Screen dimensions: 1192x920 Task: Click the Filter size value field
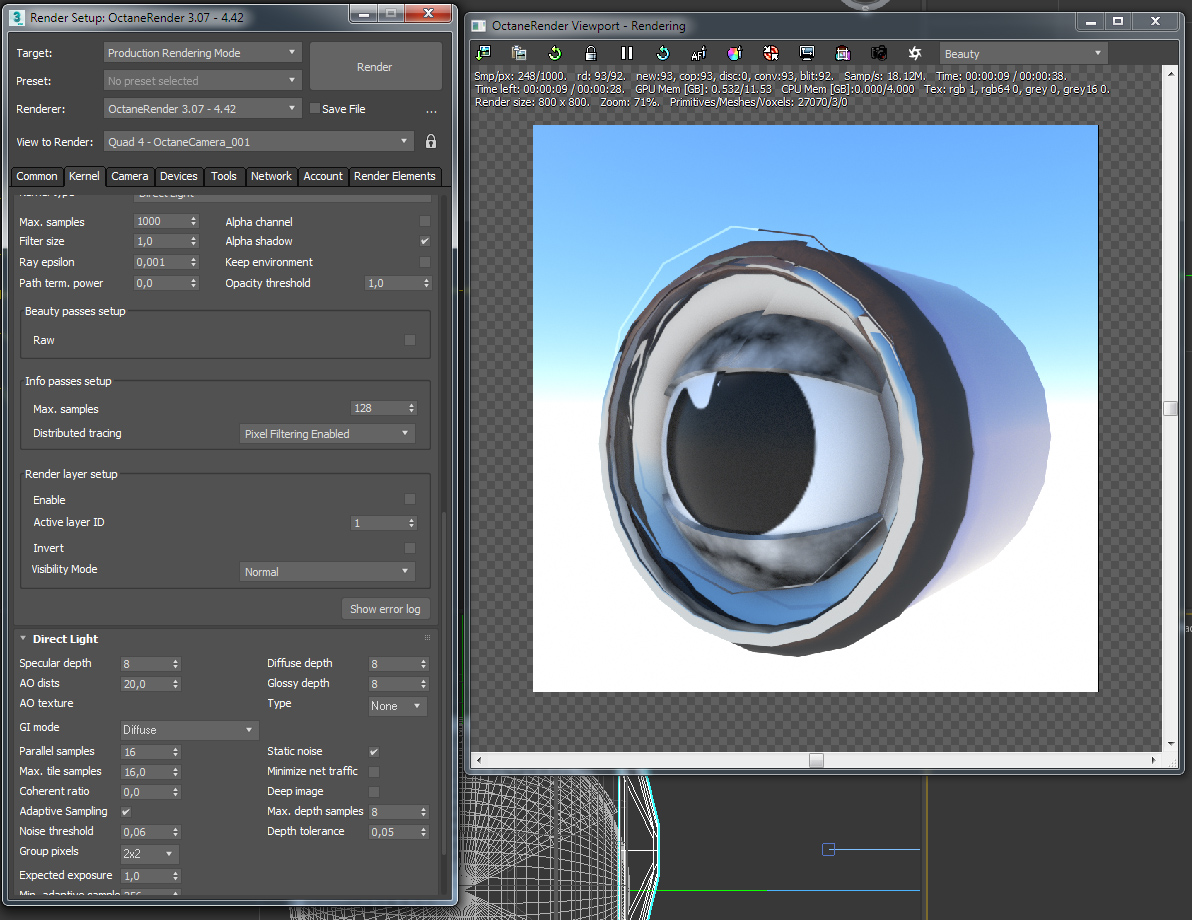click(160, 241)
